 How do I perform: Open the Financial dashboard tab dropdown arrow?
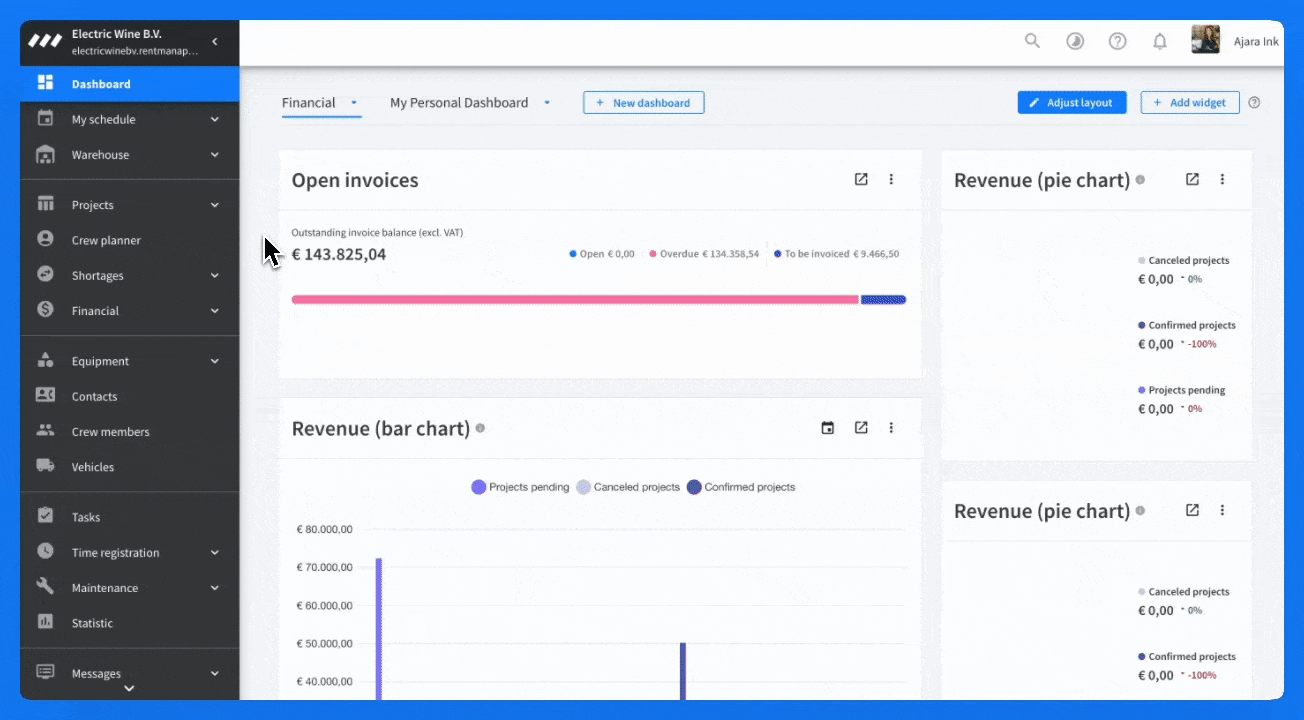(354, 102)
